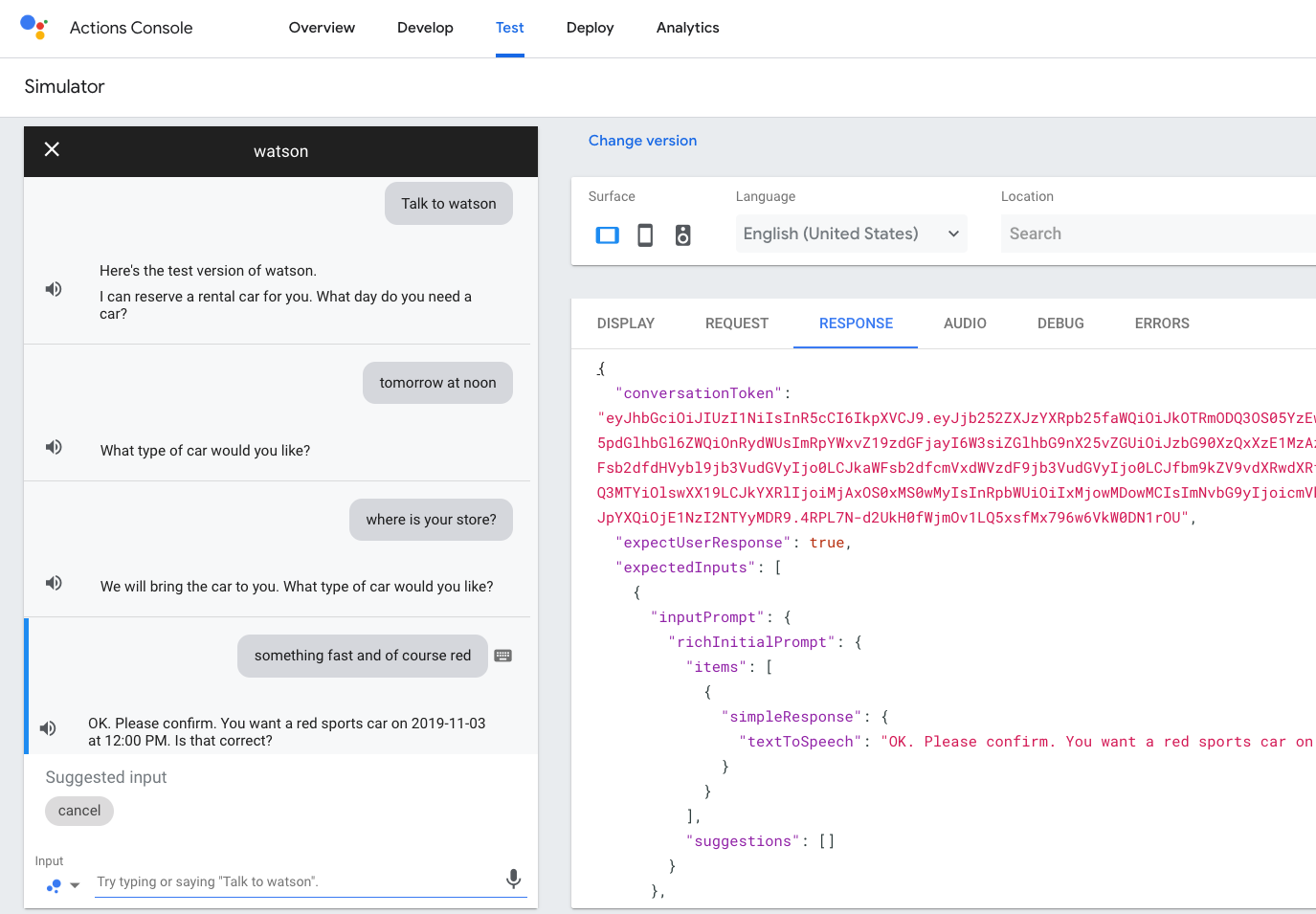The height and width of the screenshot is (914, 1316).
Task: Focus the Location Search field
Action: click(x=1158, y=234)
